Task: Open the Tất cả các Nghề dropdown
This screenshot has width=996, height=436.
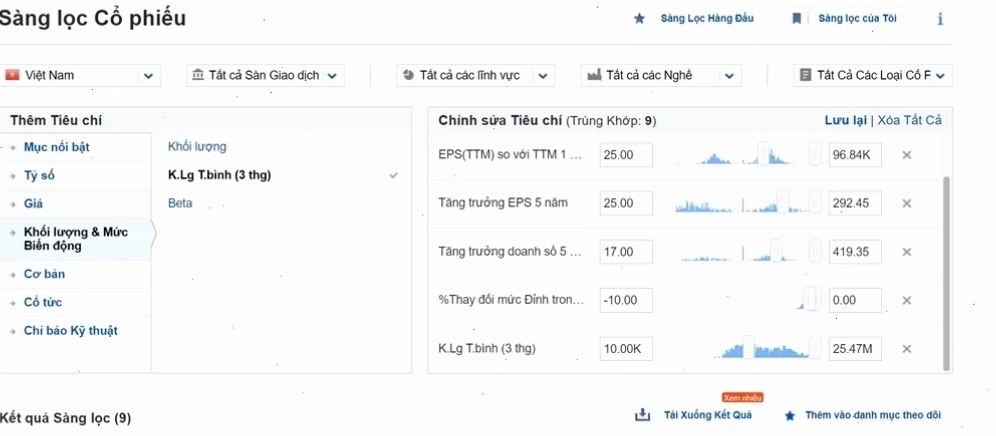Action: click(661, 76)
